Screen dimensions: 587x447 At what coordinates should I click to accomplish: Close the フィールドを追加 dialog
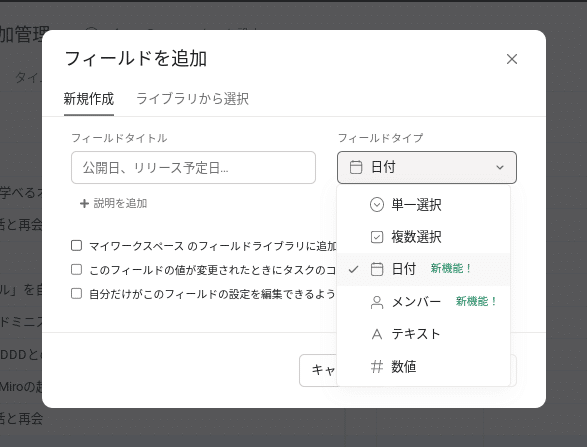coord(512,59)
